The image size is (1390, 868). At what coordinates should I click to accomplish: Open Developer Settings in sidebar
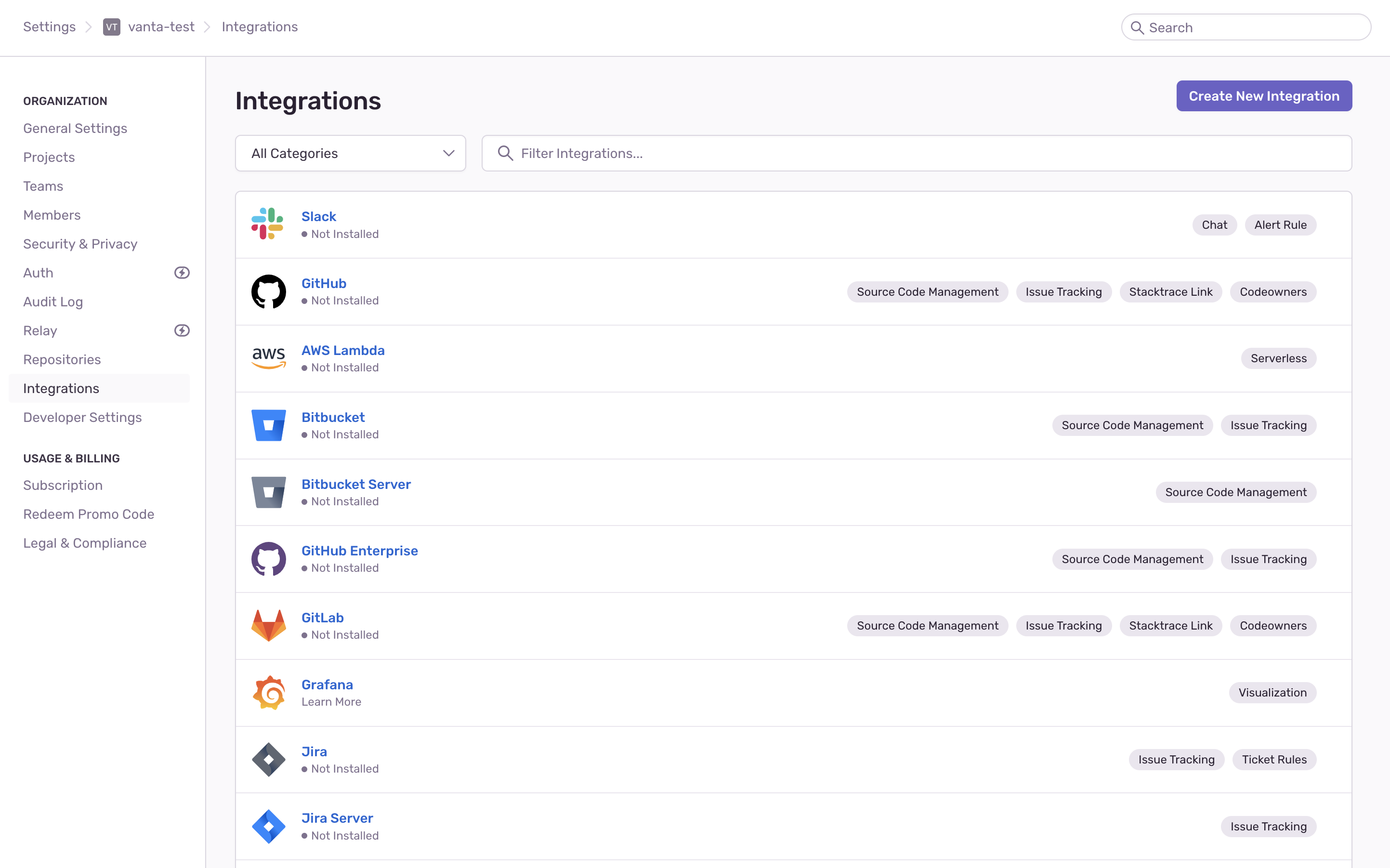pyautogui.click(x=82, y=417)
